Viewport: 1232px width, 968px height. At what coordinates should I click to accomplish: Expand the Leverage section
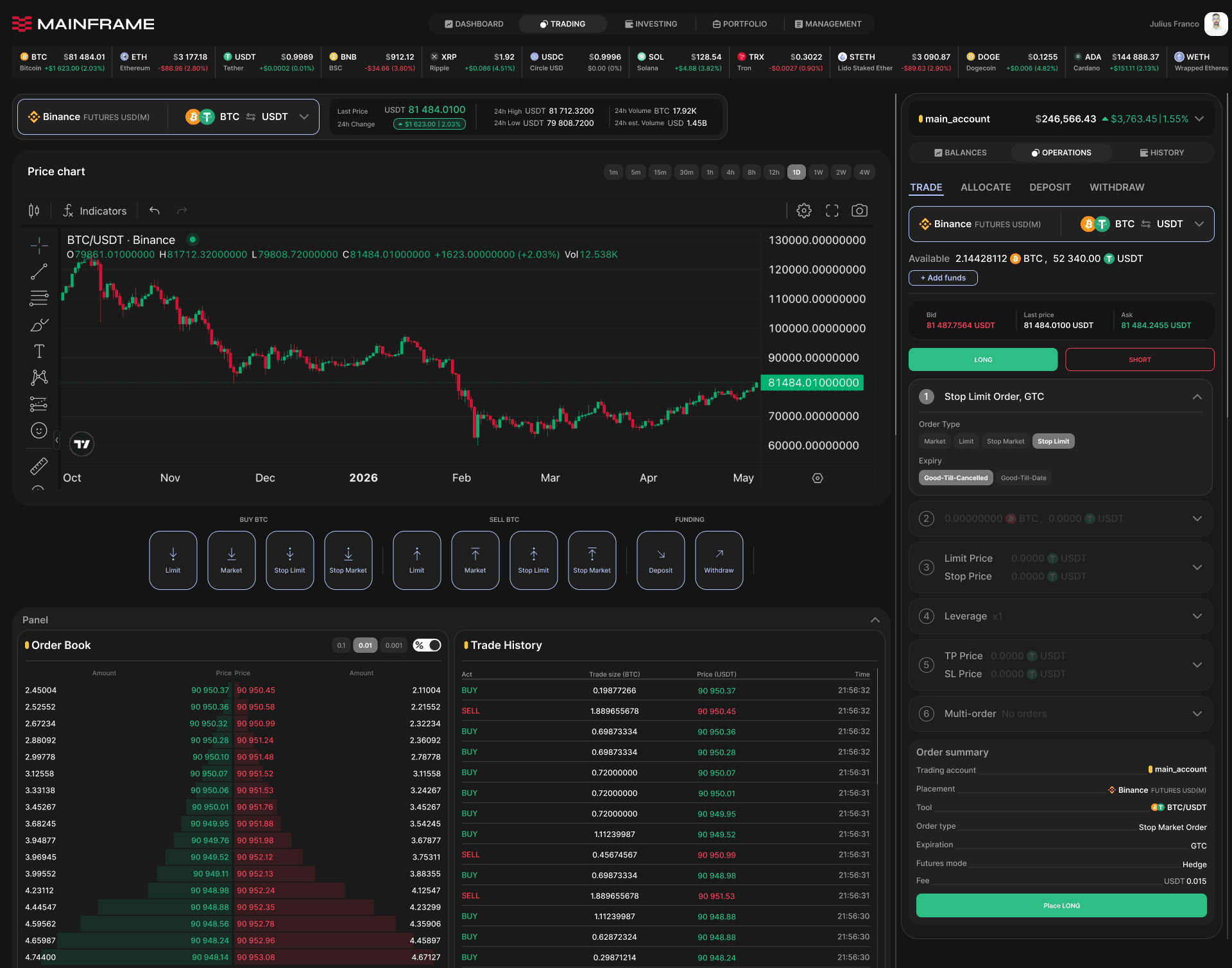tap(1197, 616)
